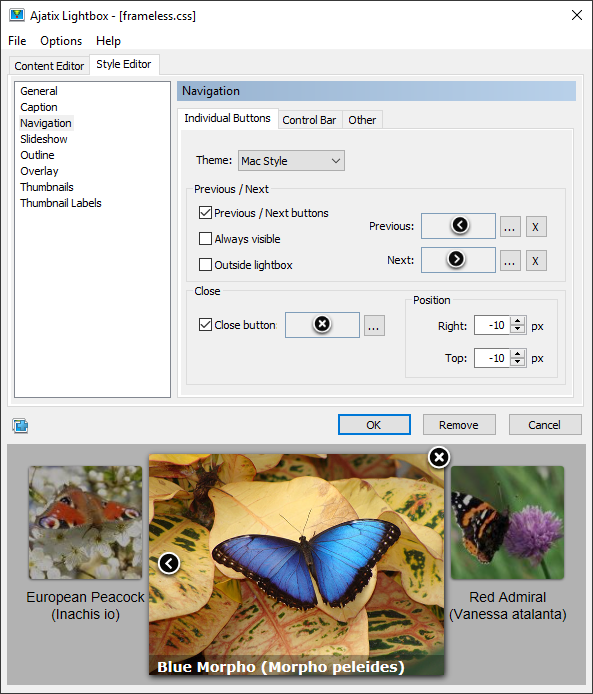Viewport: 593px width, 694px height.
Task: Click the OK button
Action: (374, 425)
